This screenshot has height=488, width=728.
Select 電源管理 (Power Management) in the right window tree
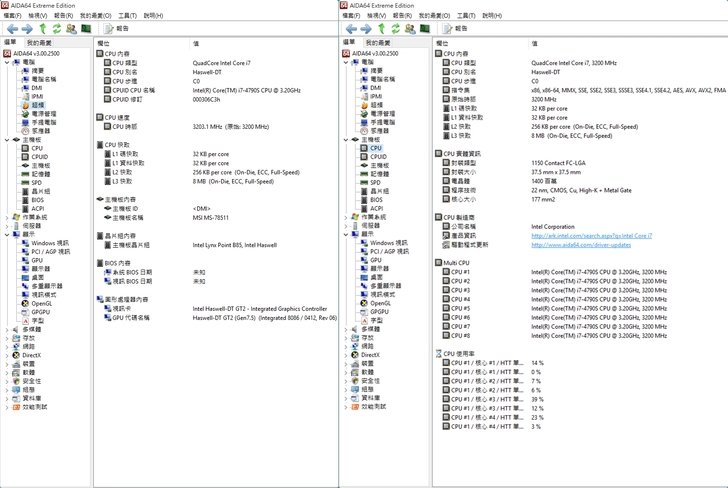[383, 114]
